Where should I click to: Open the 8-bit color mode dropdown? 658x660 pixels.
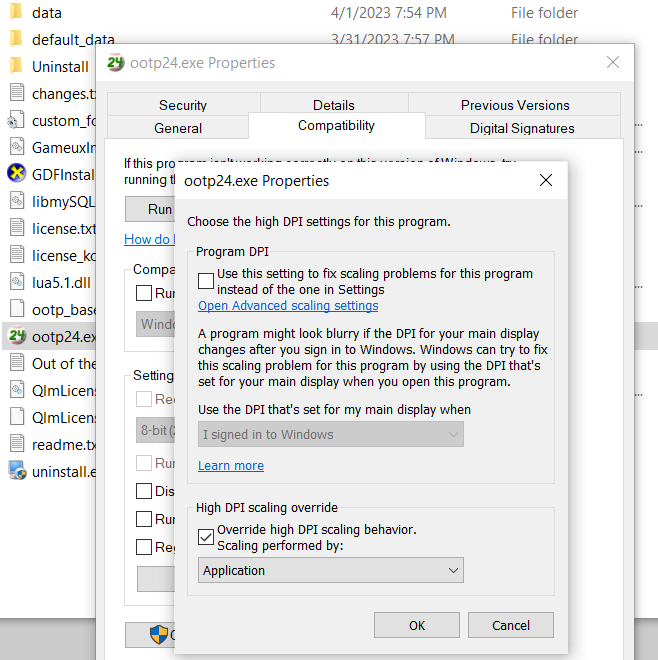(x=155, y=430)
